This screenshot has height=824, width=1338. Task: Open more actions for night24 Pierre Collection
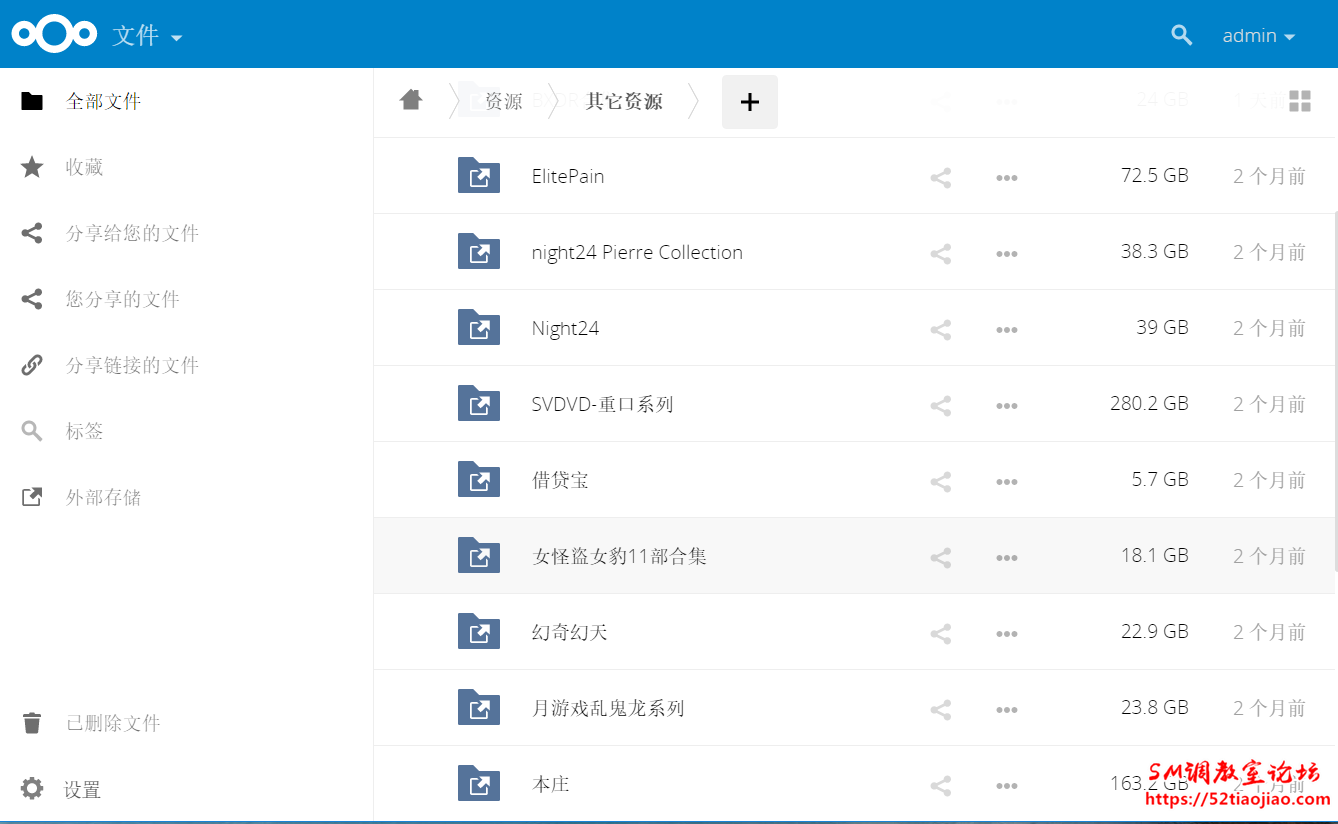tap(1007, 254)
